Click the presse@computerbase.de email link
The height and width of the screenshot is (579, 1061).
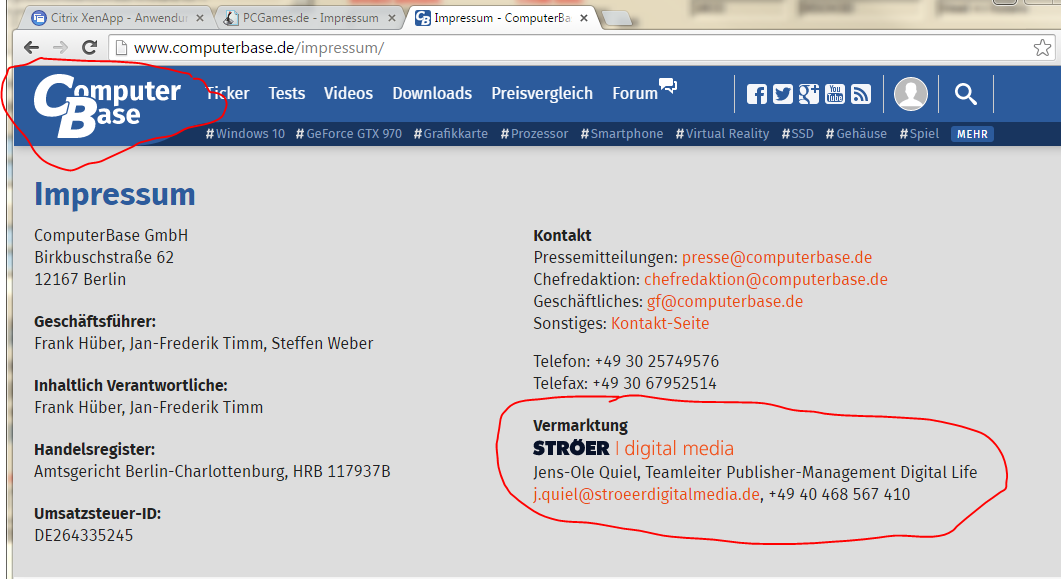[777, 258]
